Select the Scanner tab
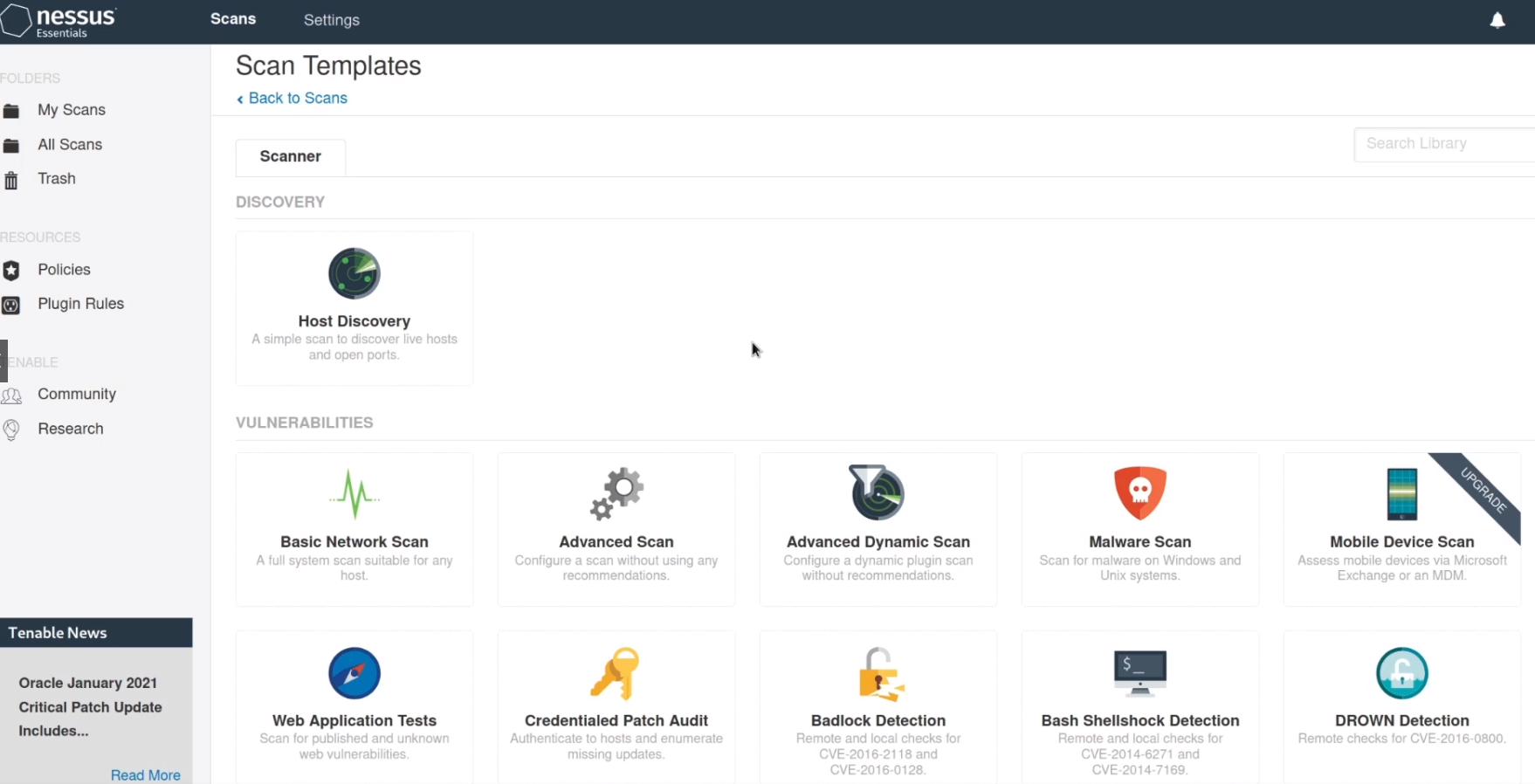1535x784 pixels. tap(290, 156)
